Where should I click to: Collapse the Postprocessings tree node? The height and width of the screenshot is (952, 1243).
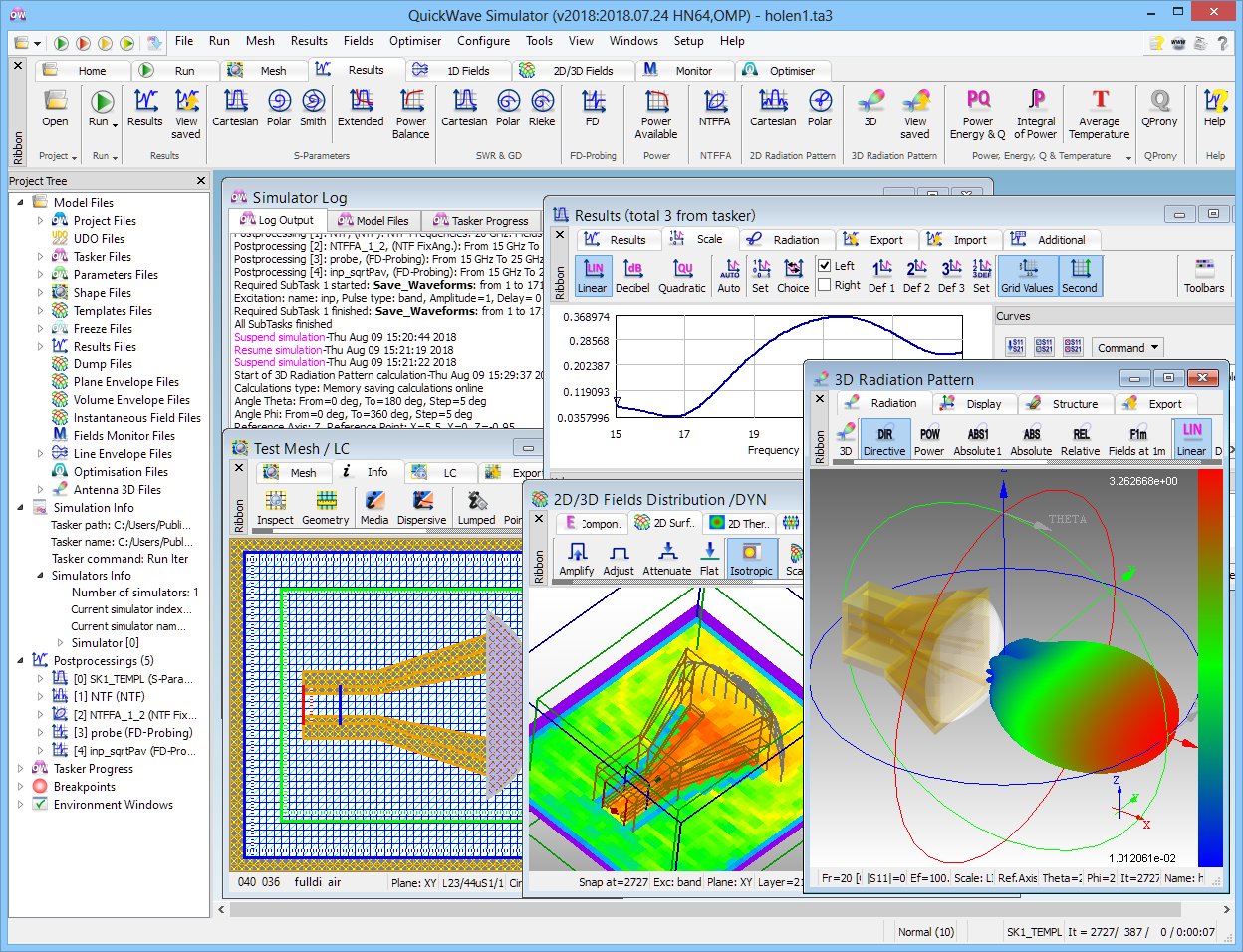coord(21,661)
